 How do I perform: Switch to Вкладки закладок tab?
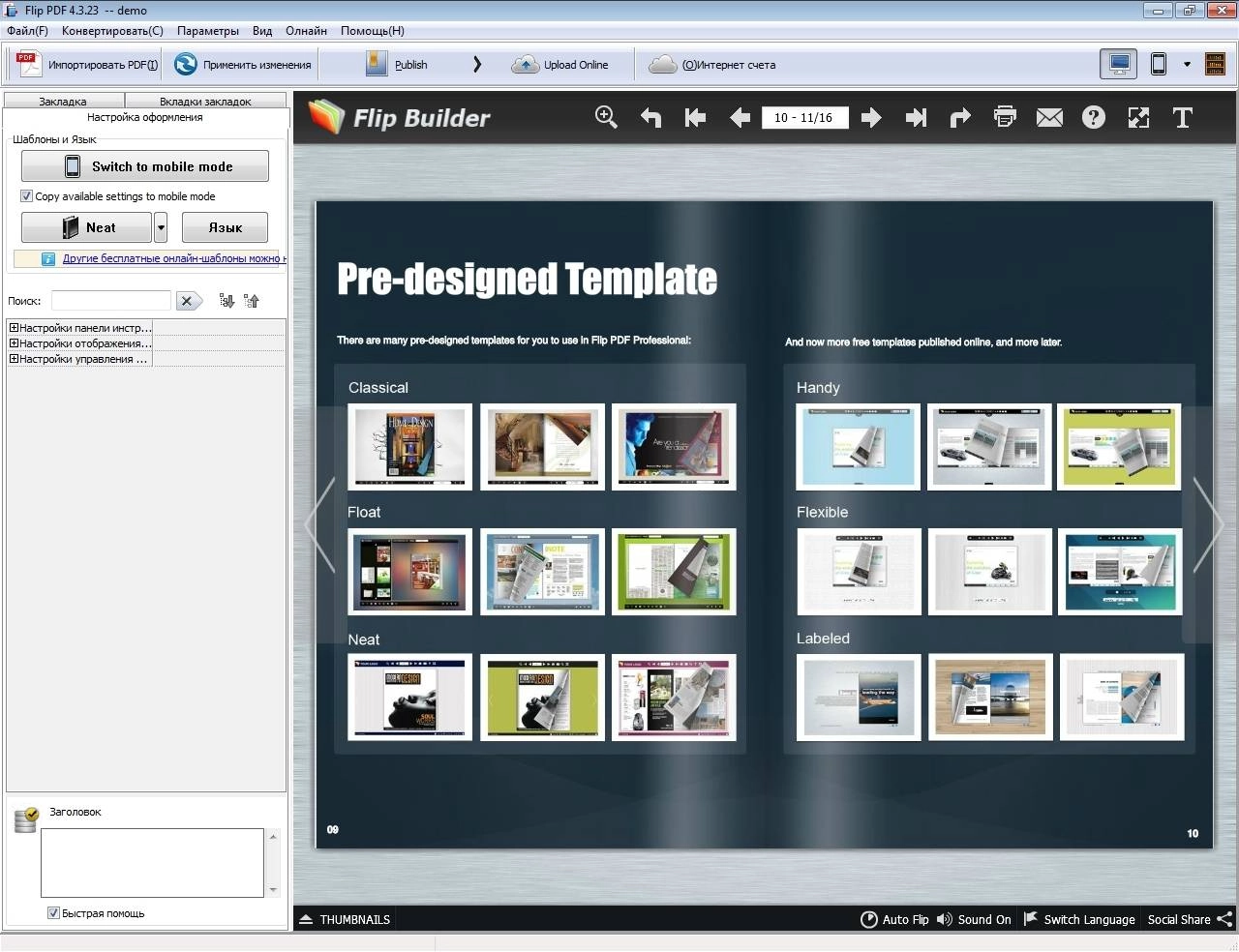[205, 101]
